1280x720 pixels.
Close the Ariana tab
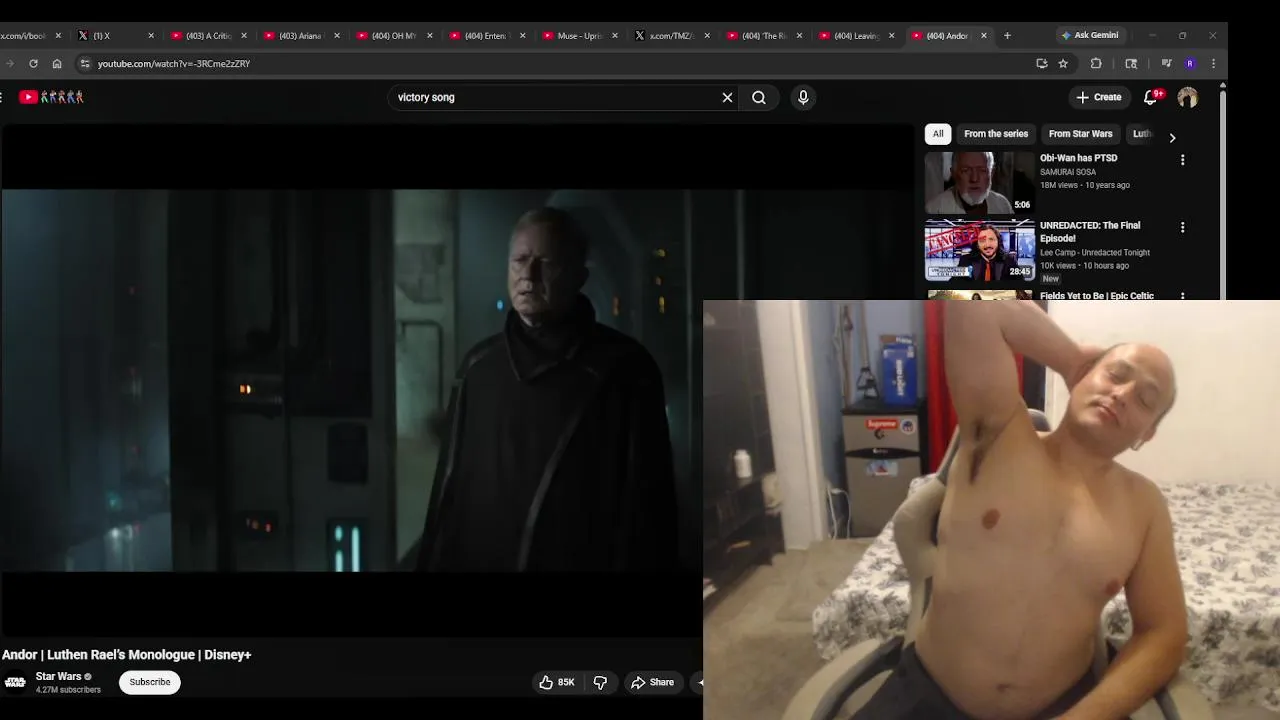click(336, 35)
